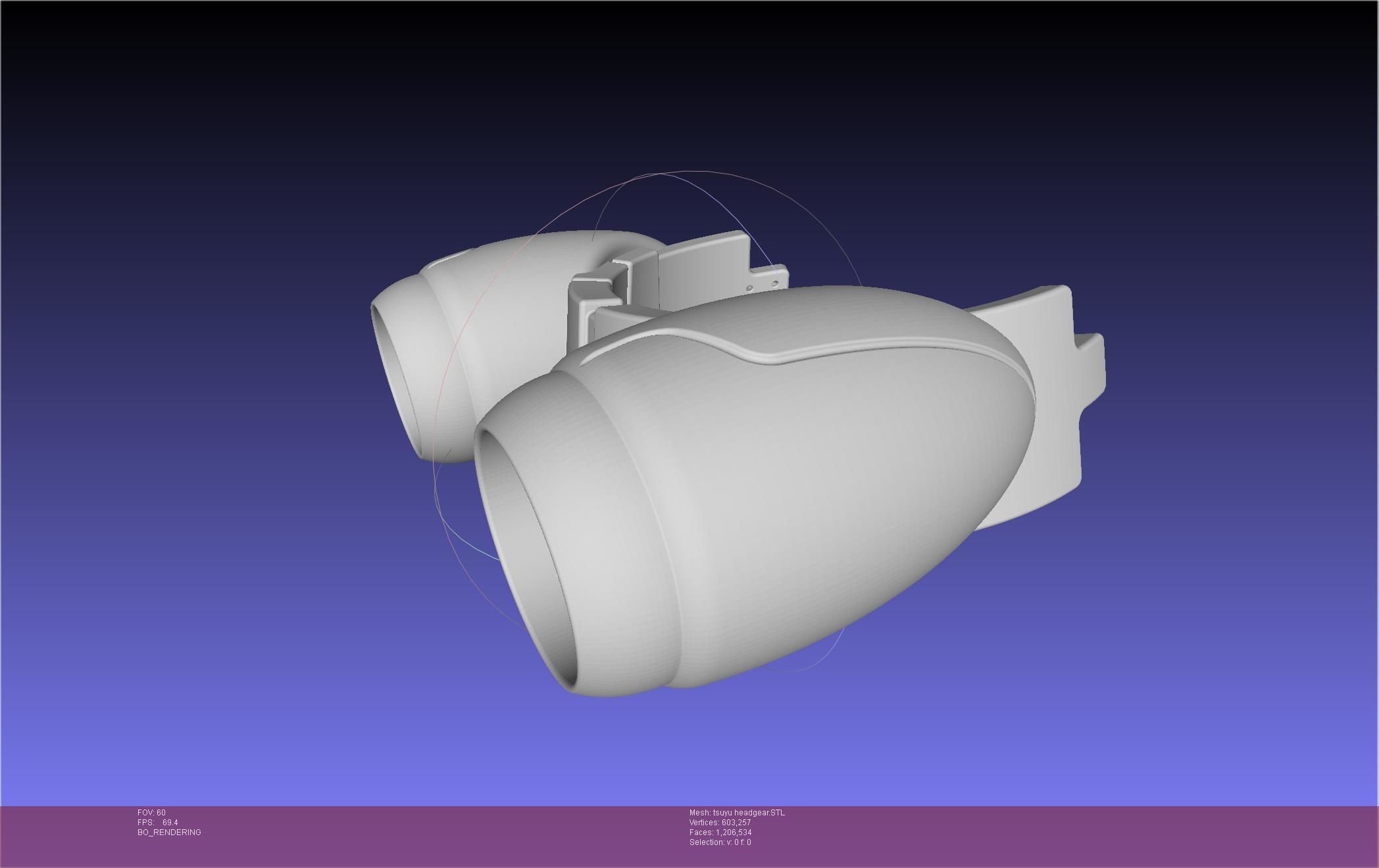Click the 'Vertices: 603,257' readout
The image size is (1379, 868).
[720, 823]
